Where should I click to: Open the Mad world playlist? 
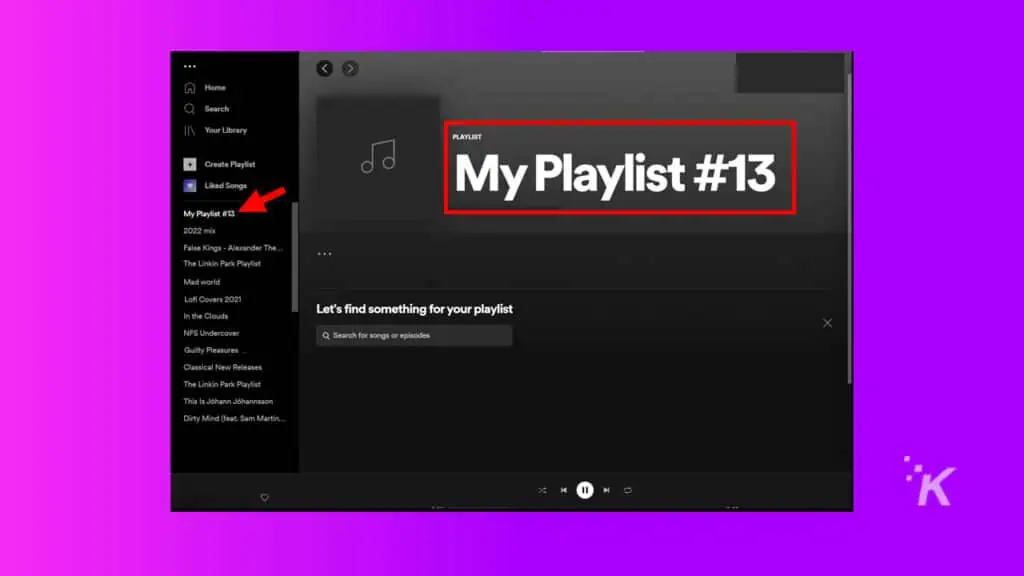pyautogui.click(x=202, y=282)
